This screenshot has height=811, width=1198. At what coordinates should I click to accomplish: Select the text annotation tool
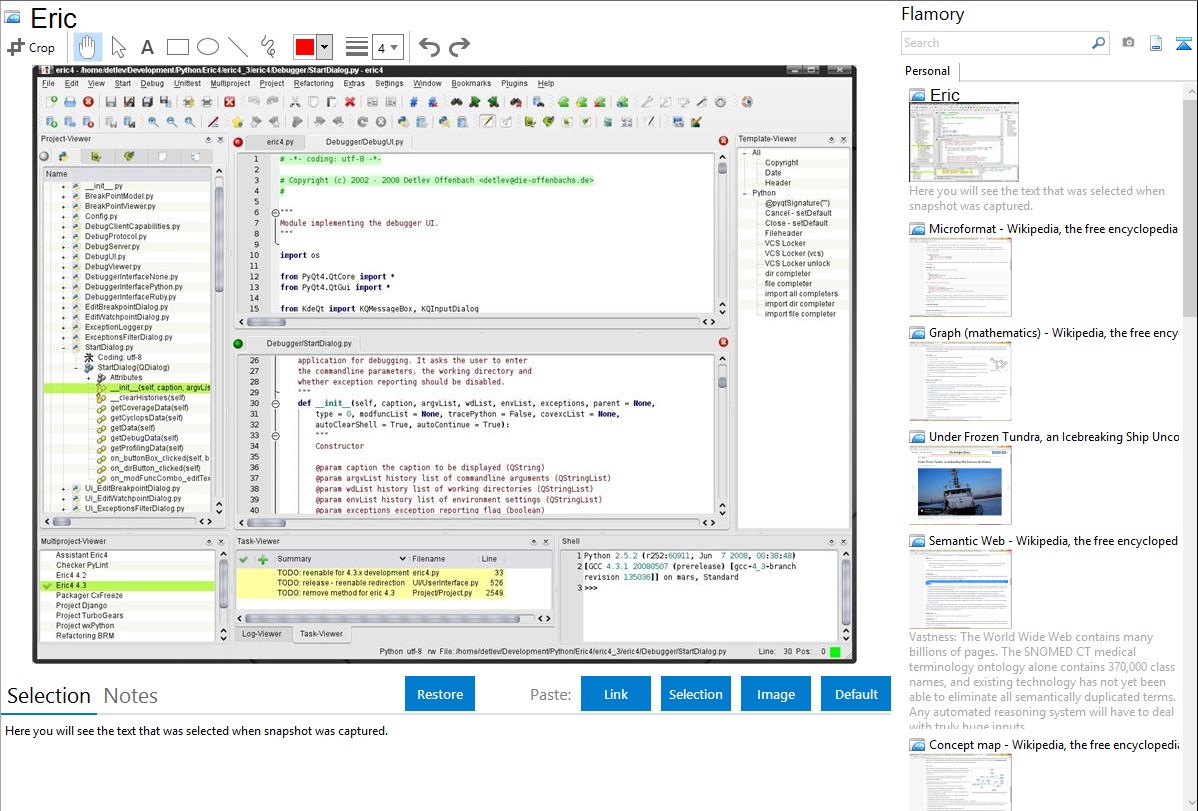pos(147,47)
